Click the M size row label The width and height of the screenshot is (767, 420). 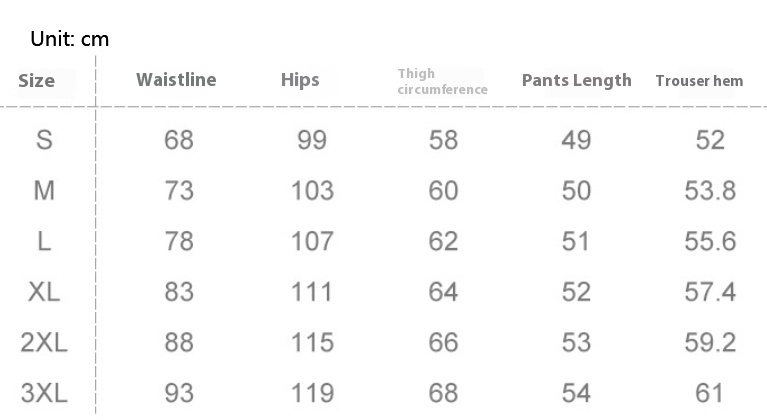point(44,190)
